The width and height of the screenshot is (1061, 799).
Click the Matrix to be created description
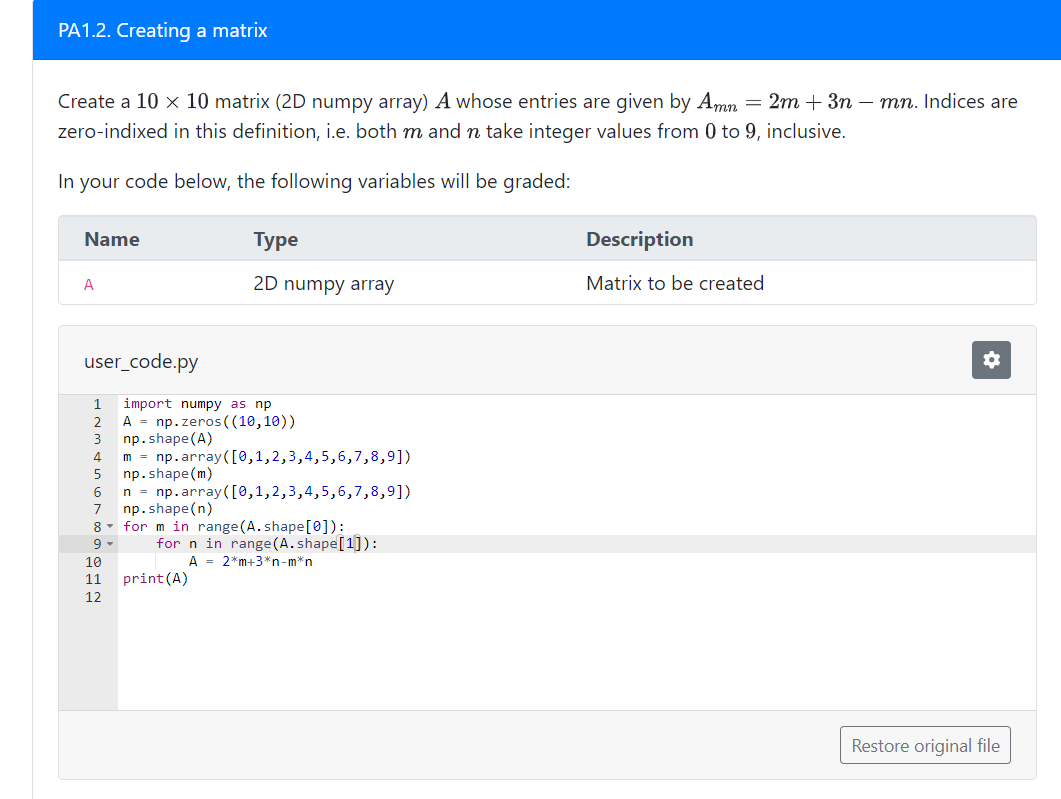675,284
